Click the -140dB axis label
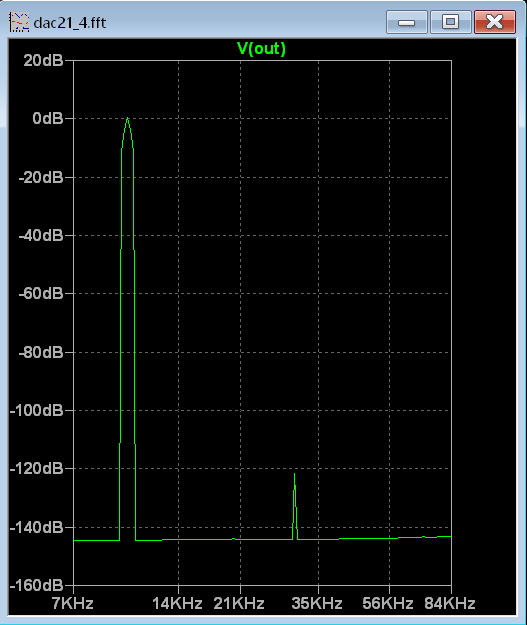Image resolution: width=527 pixels, height=625 pixels. 37,528
